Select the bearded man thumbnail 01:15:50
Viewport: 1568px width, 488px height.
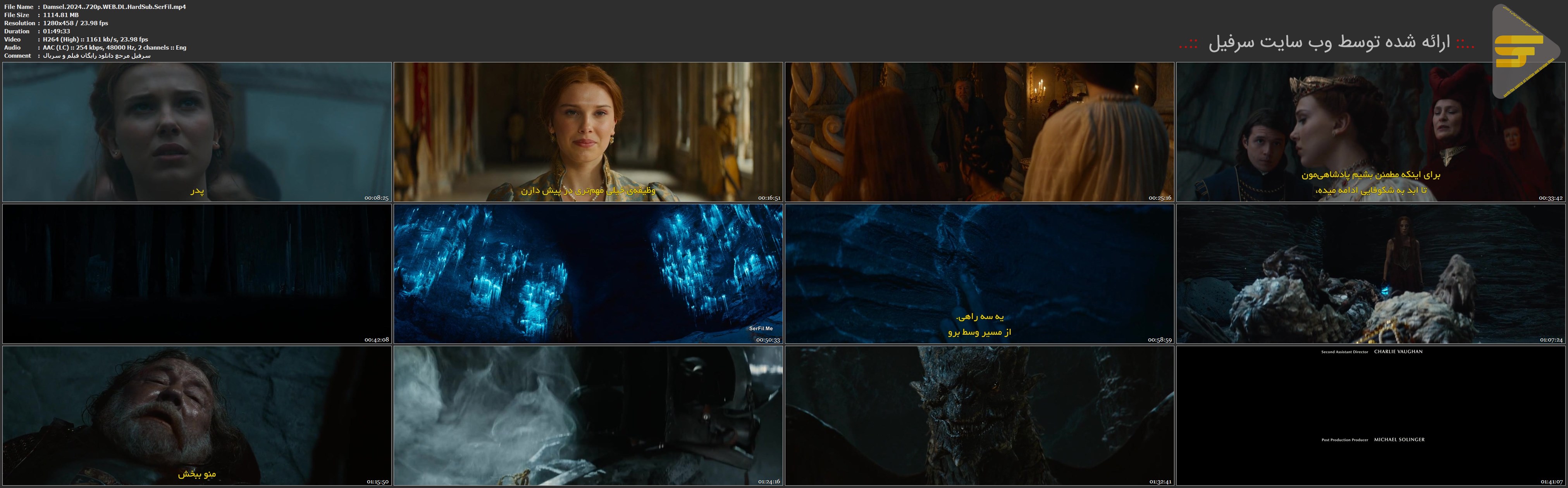point(196,416)
